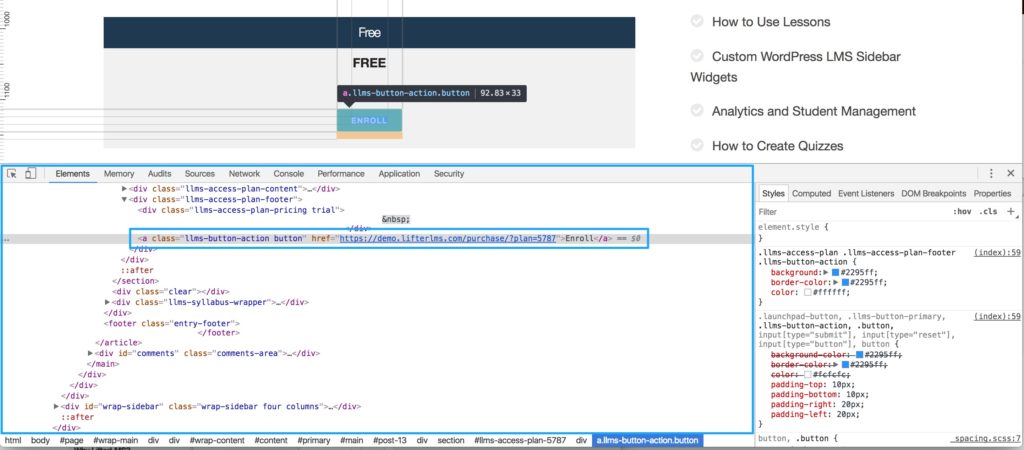Select the #content breadcrumb item
This screenshot has height=450, width=1024.
click(272, 441)
